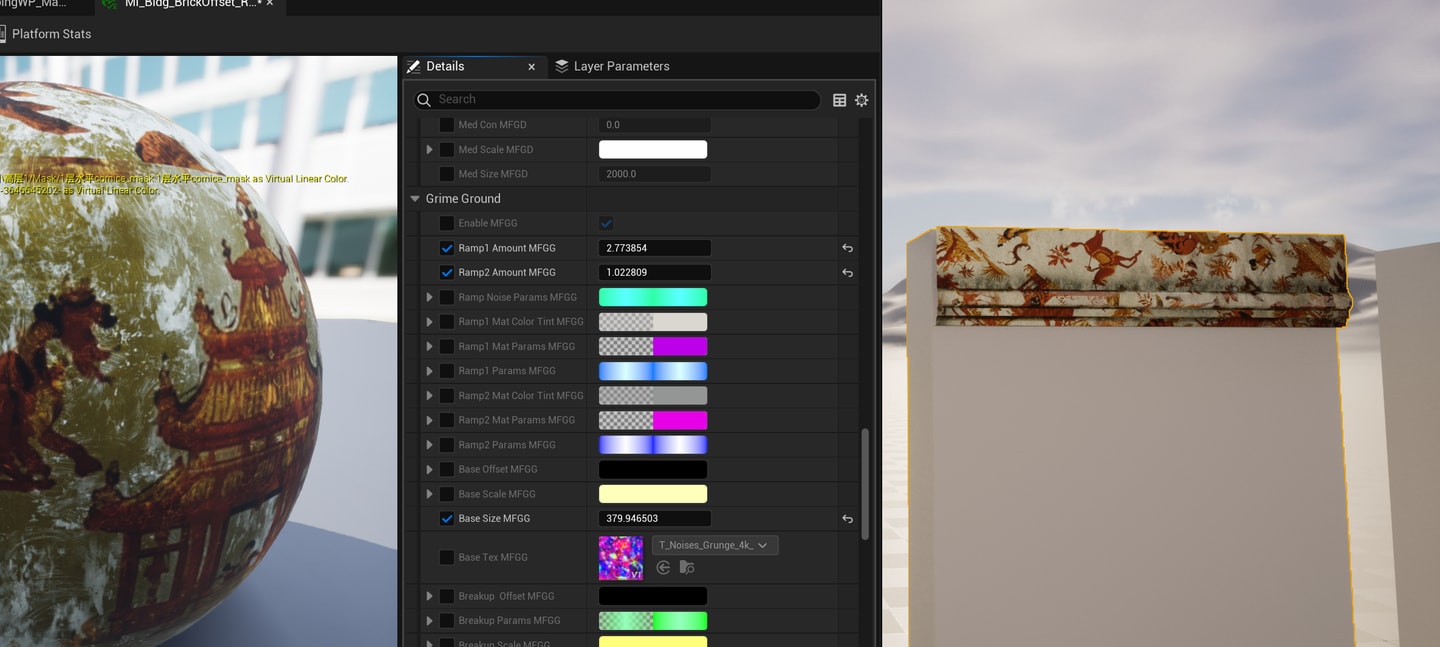1440x647 pixels.
Task: Uncheck Base Size MFGG override
Action: click(x=447, y=519)
